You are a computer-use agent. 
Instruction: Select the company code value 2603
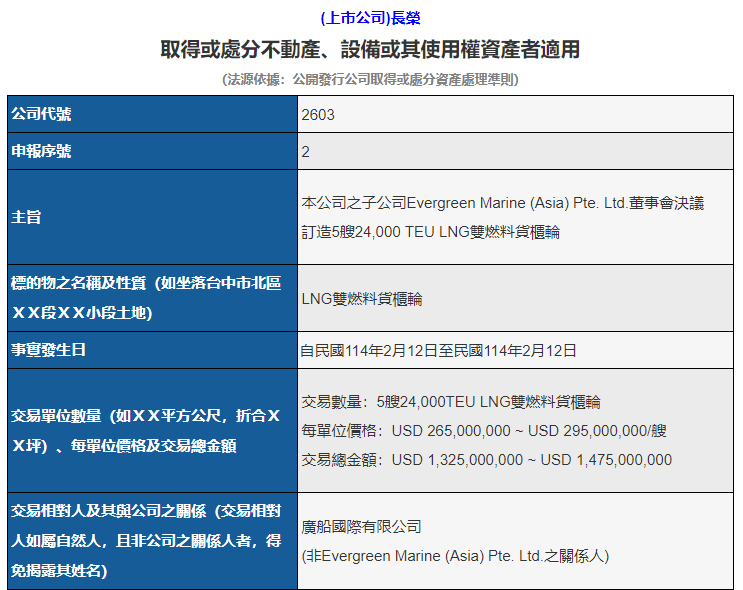318,115
